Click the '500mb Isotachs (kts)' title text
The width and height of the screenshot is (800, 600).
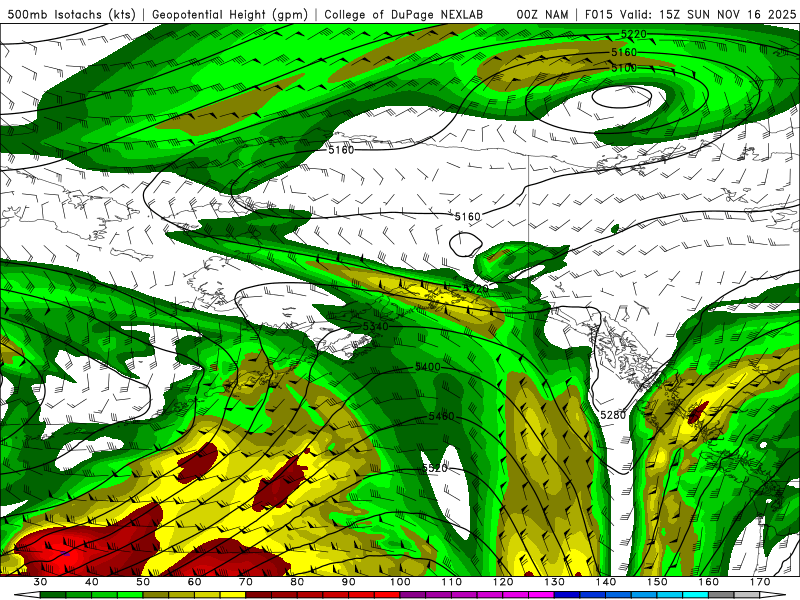click(x=72, y=14)
